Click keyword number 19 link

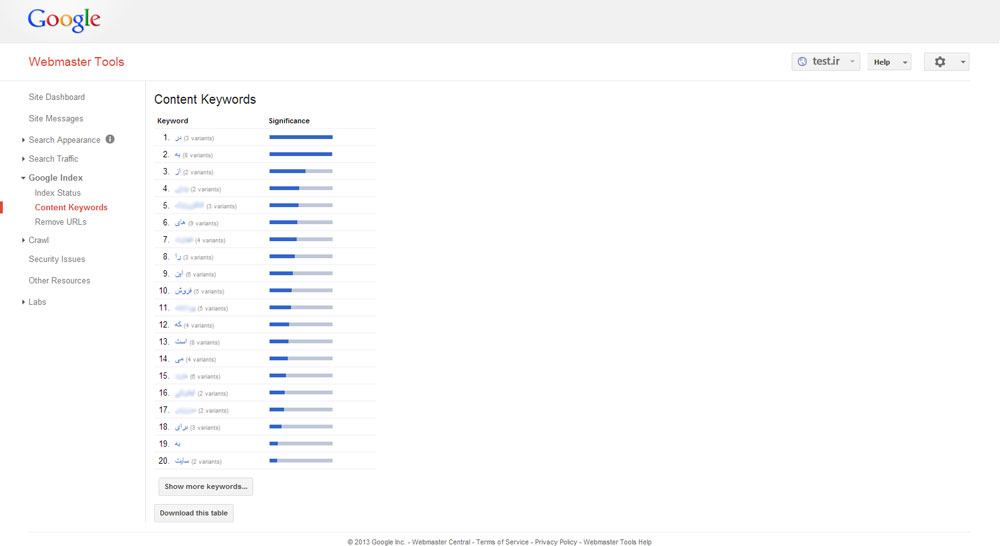tap(178, 444)
